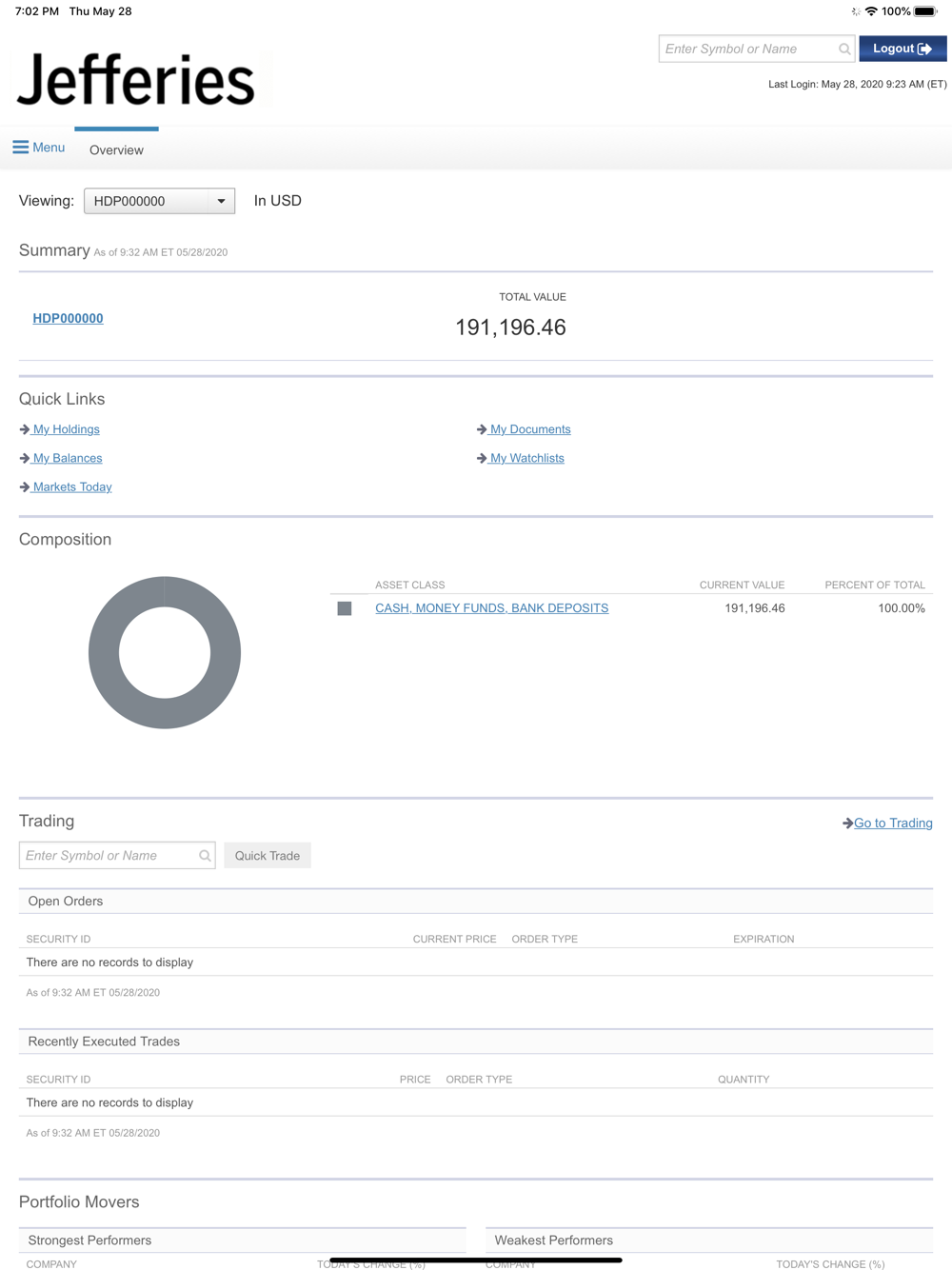Viewport: 952px width, 1270px height.
Task: Click the arrow icon next to My Watchlists
Action: (482, 458)
